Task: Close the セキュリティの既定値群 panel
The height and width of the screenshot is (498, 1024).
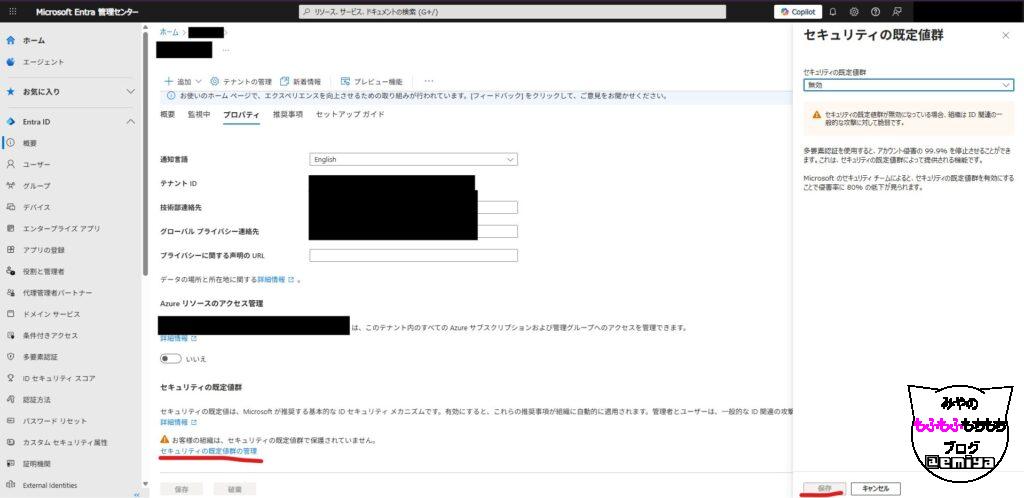Action: pos(1006,35)
